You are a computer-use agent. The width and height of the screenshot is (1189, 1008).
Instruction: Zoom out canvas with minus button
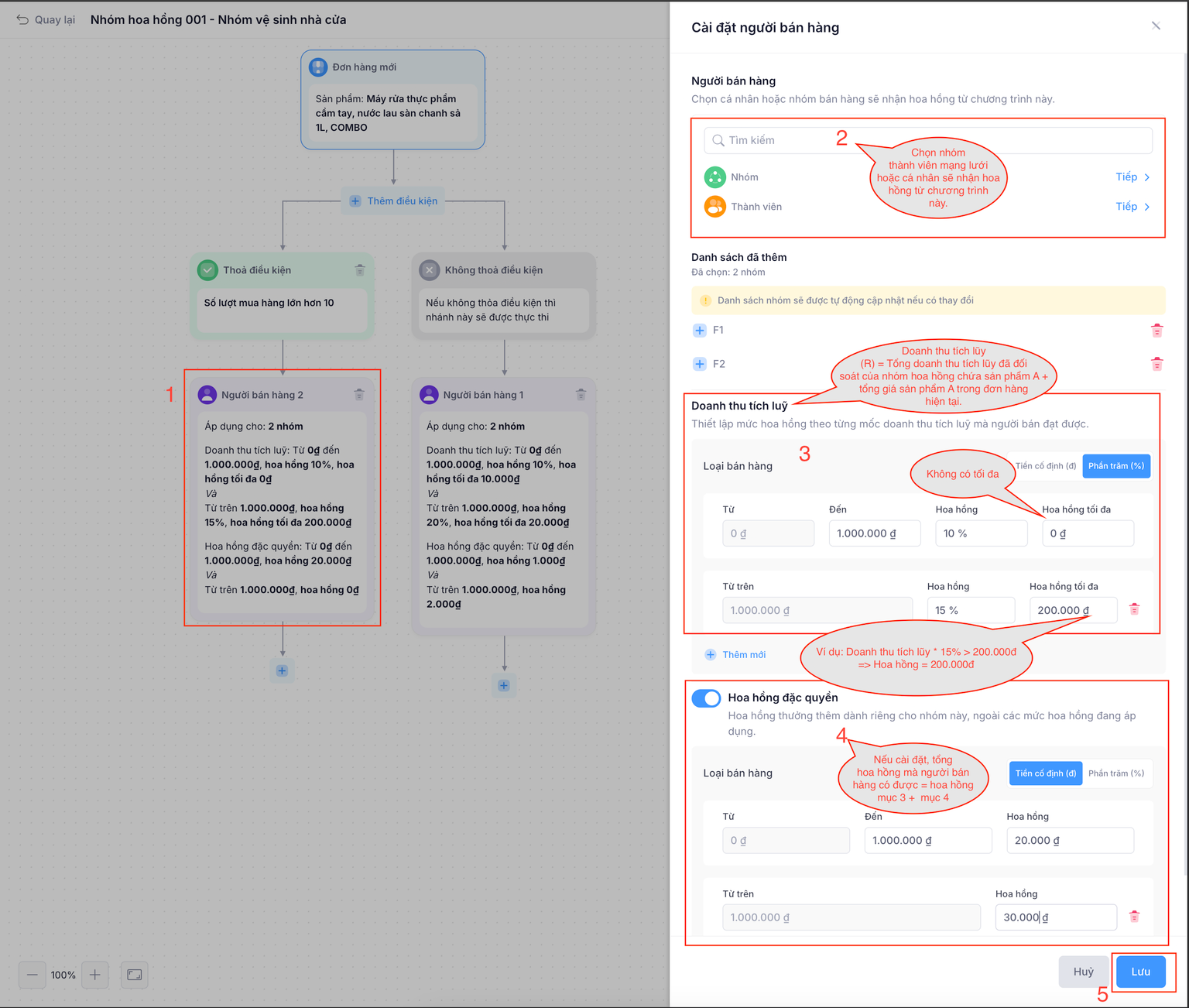tap(33, 975)
